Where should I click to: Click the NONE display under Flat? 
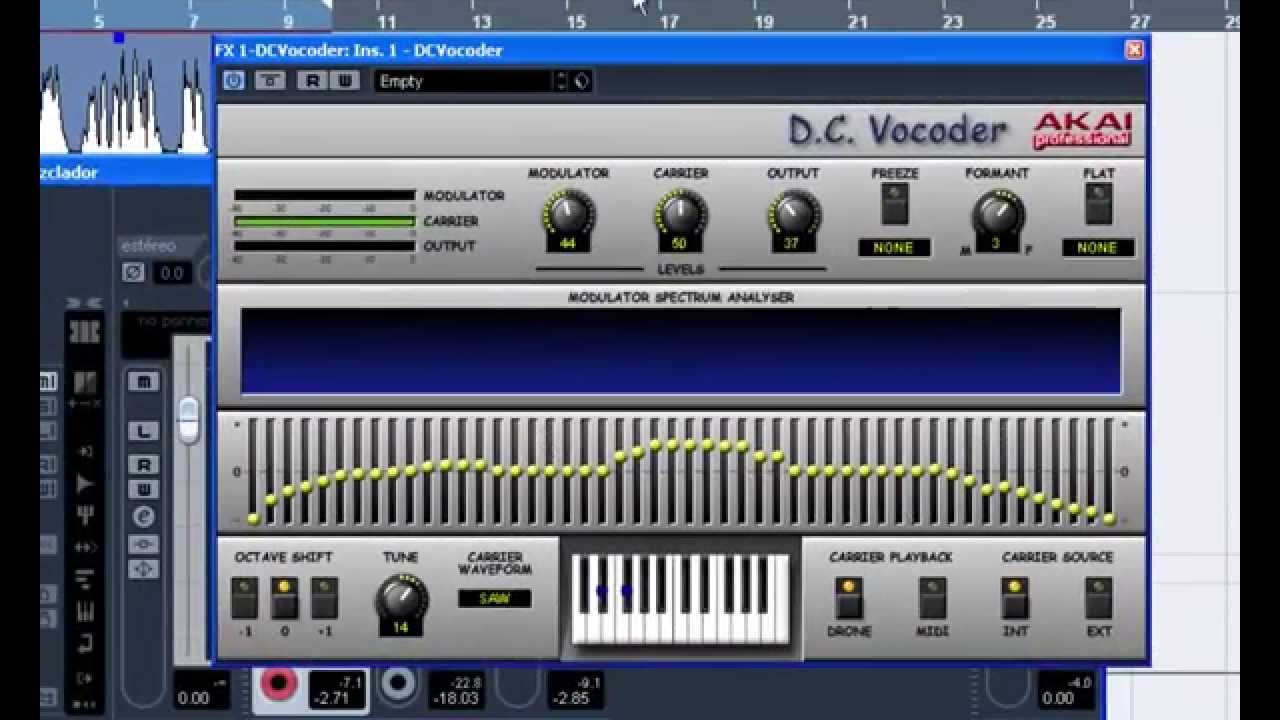(x=1098, y=247)
